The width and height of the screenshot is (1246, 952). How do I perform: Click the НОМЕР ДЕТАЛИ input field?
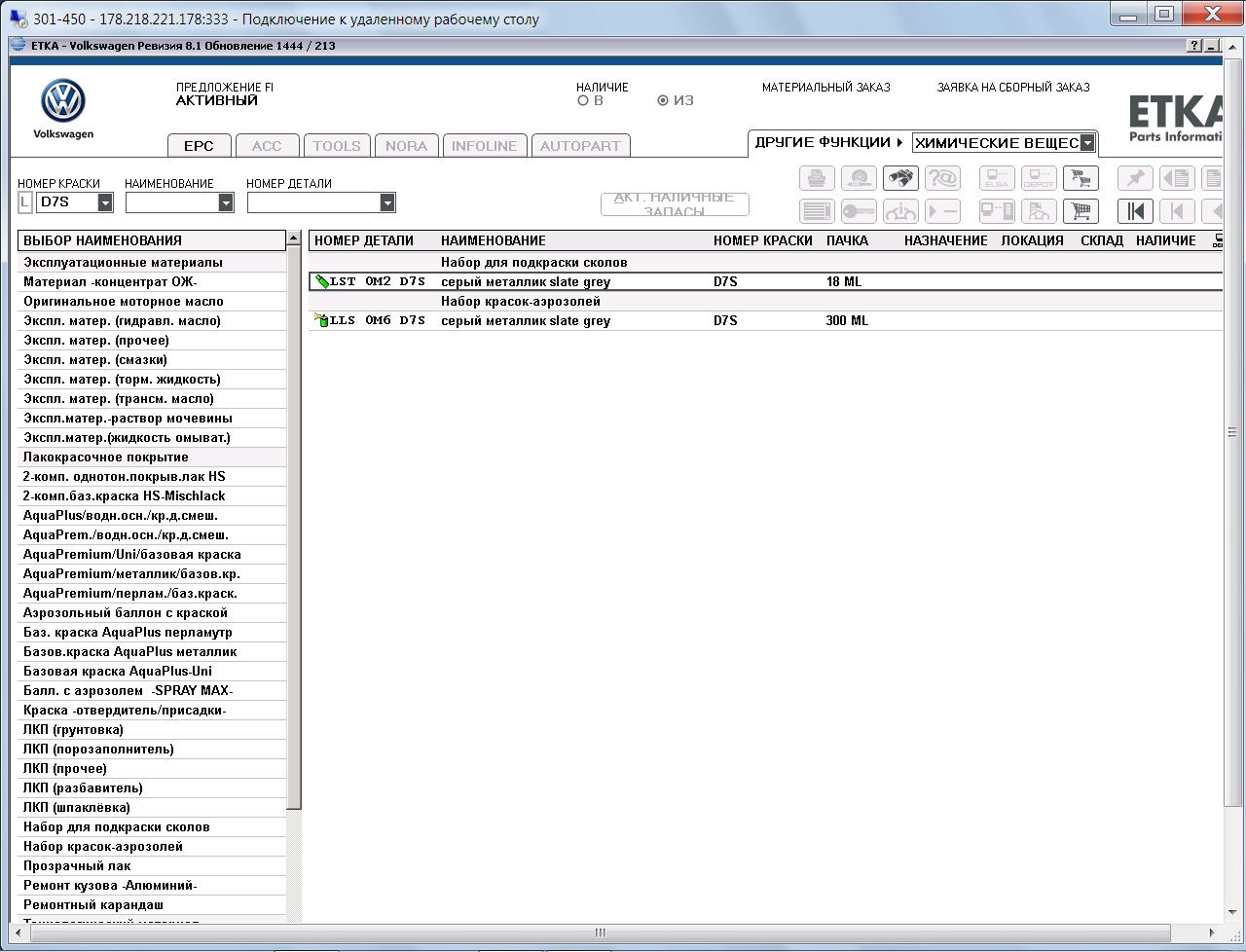(313, 202)
